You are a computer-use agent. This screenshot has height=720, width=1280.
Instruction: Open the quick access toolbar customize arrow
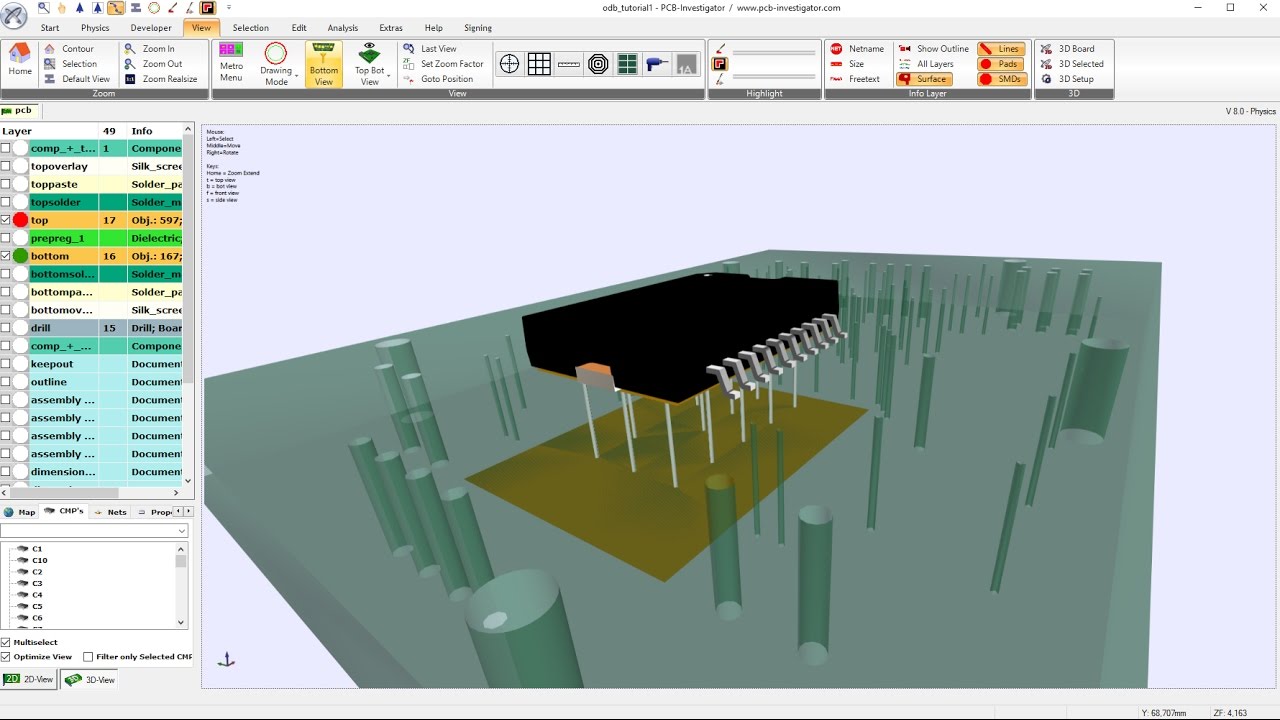tap(229, 8)
